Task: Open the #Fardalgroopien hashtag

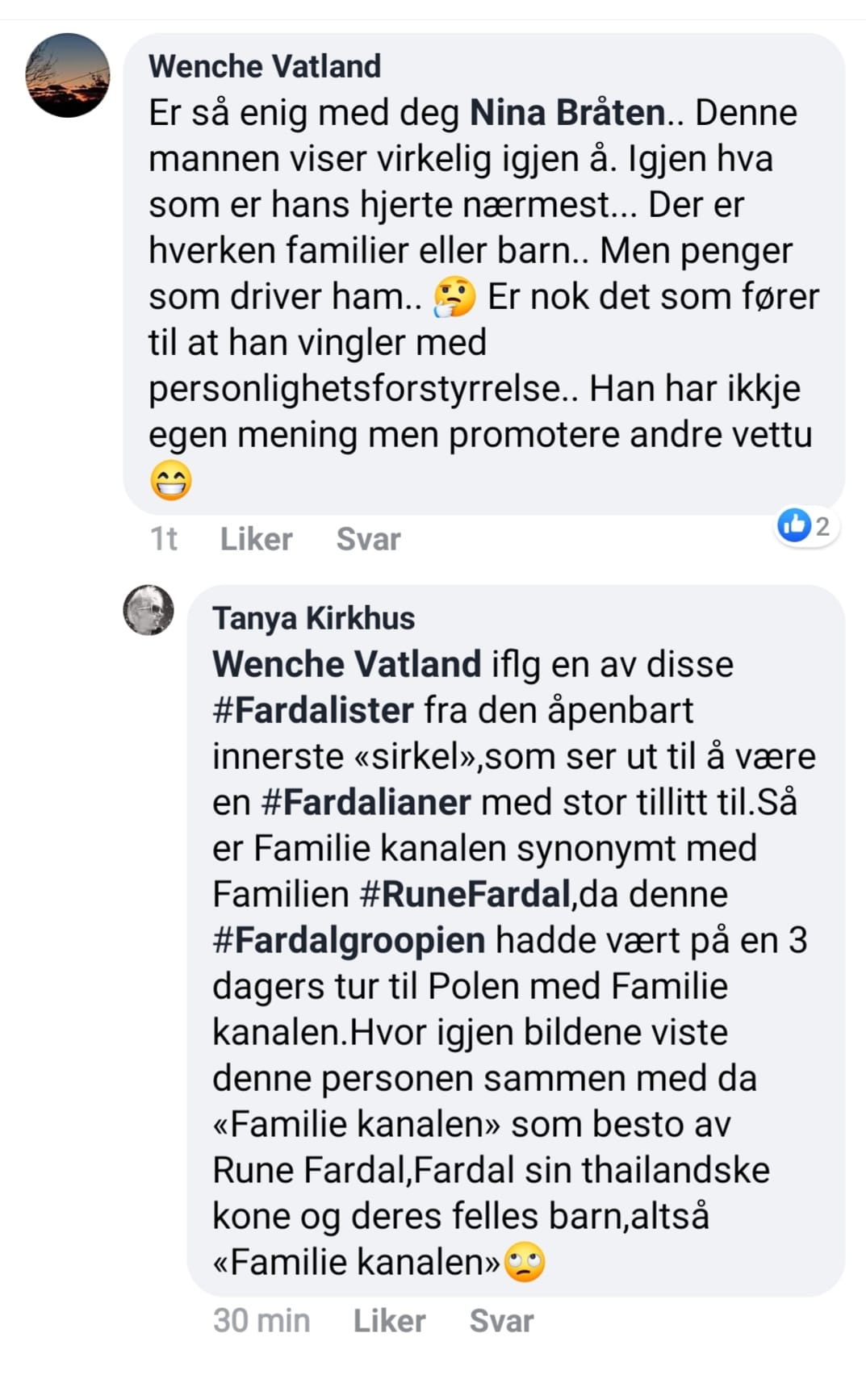Action: [x=349, y=940]
